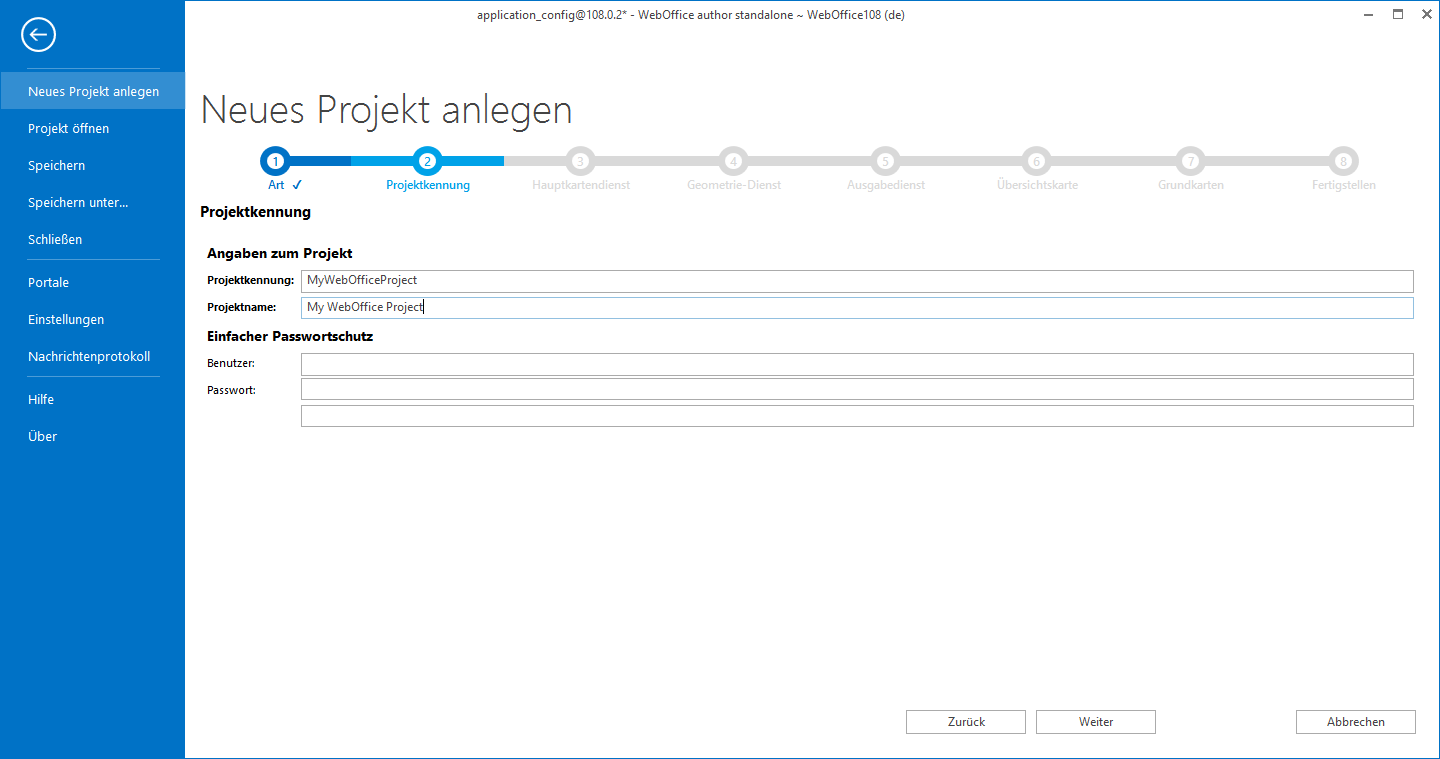This screenshot has height=759, width=1440.
Task: Click wizard step 1 Art circle
Action: 276,161
